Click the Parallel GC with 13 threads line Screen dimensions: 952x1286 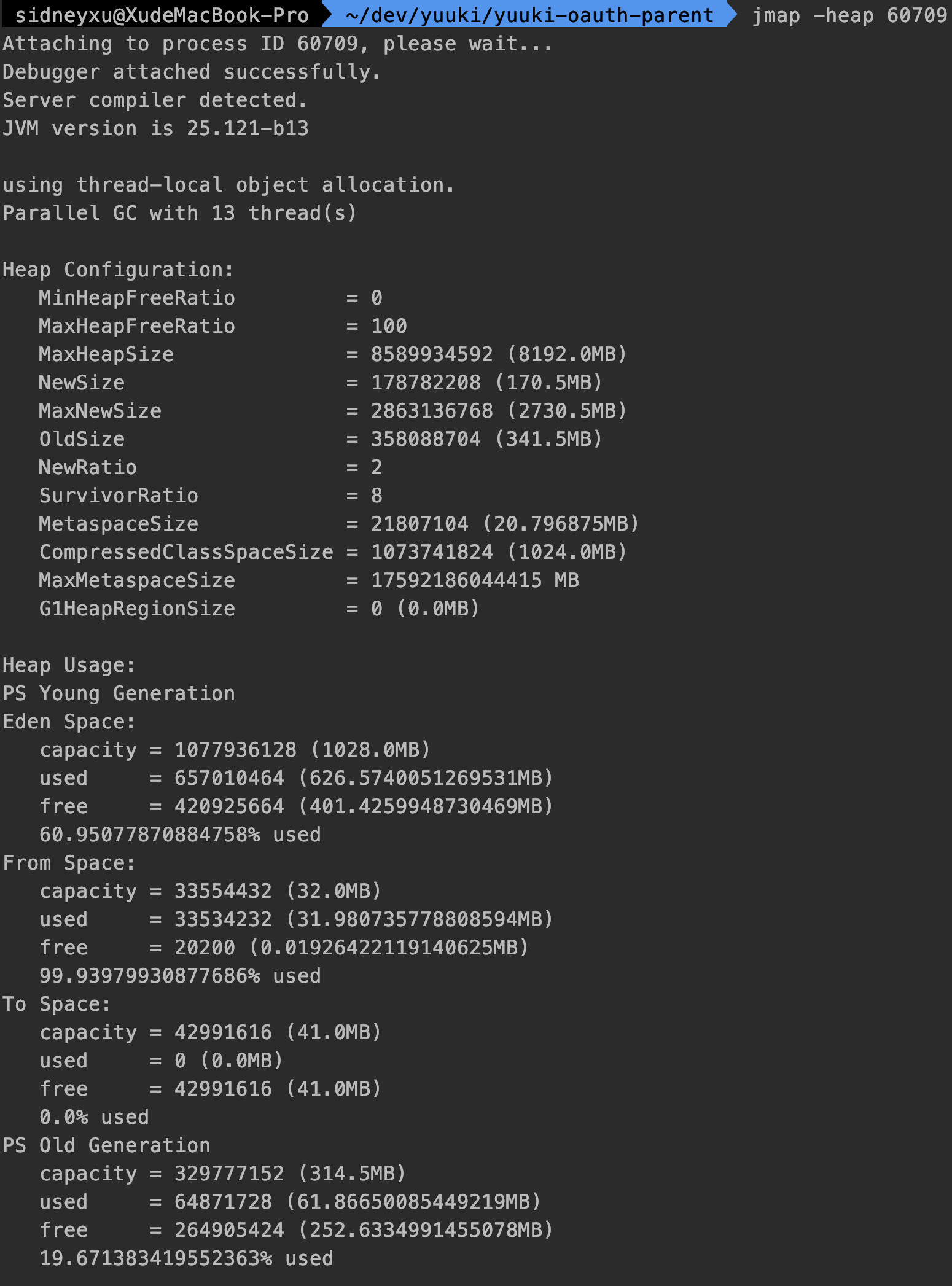pos(179,213)
